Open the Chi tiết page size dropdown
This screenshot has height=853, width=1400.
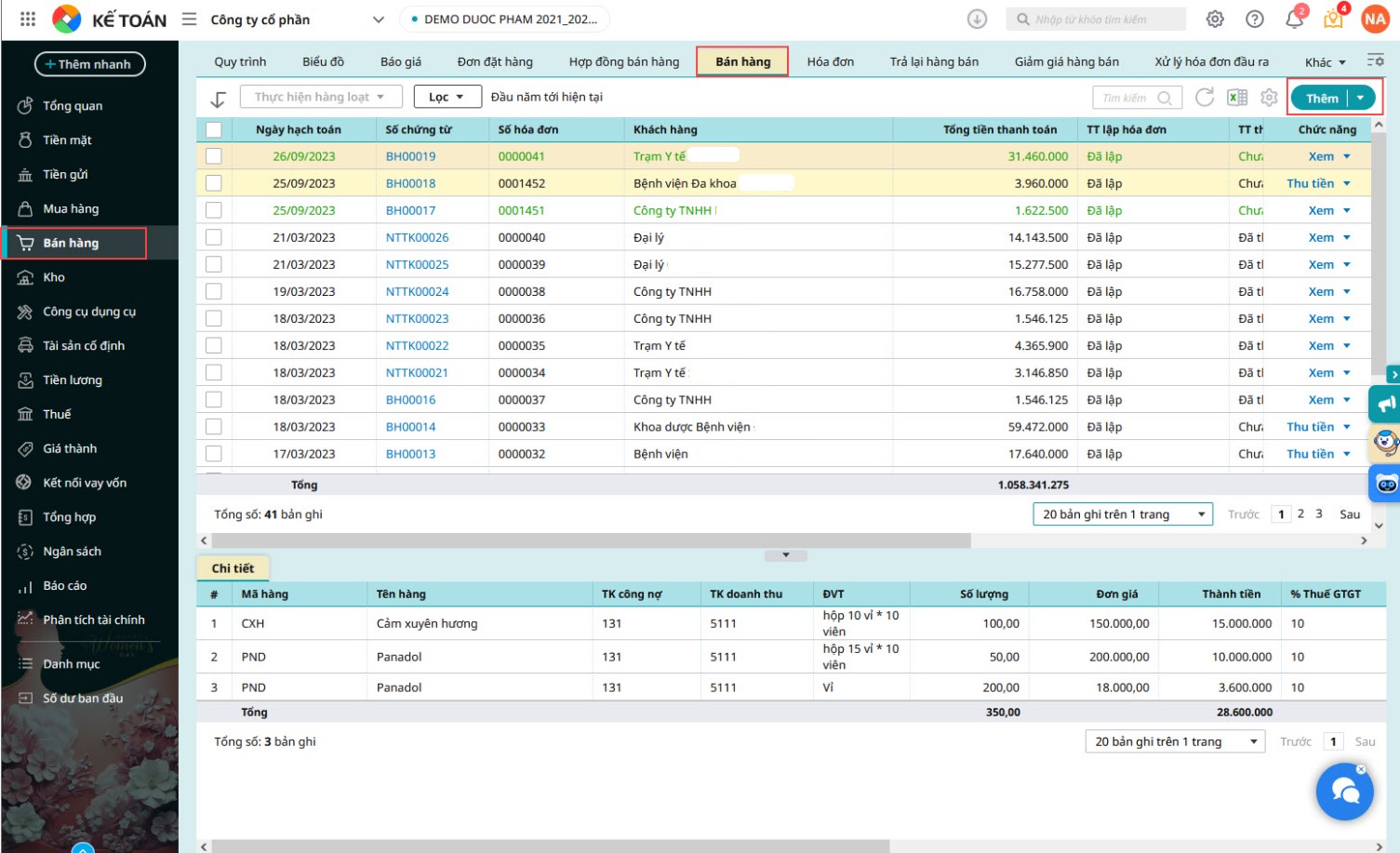[1175, 741]
